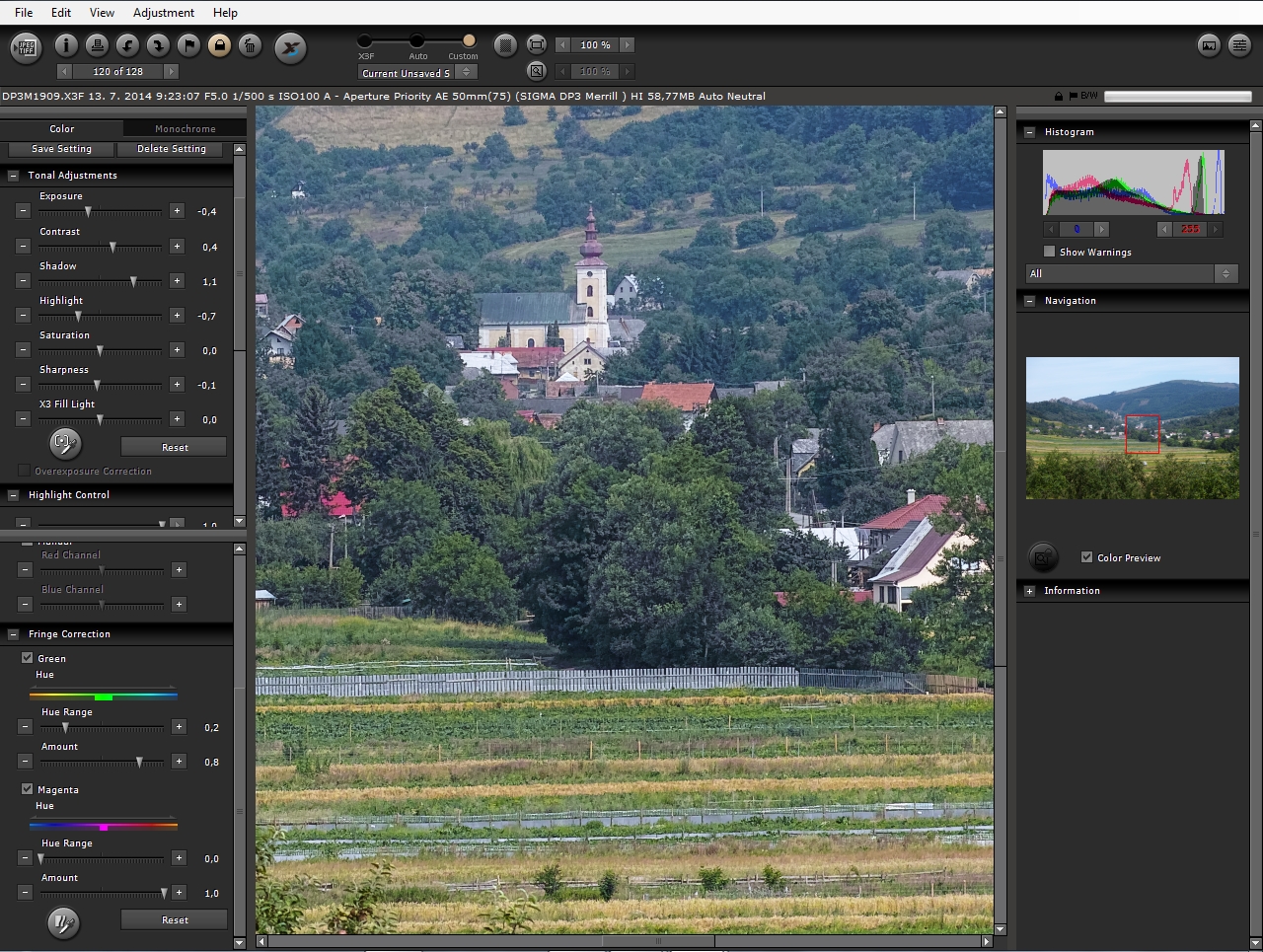
Task: Open image info with the 'i' icon
Action: coord(66,45)
